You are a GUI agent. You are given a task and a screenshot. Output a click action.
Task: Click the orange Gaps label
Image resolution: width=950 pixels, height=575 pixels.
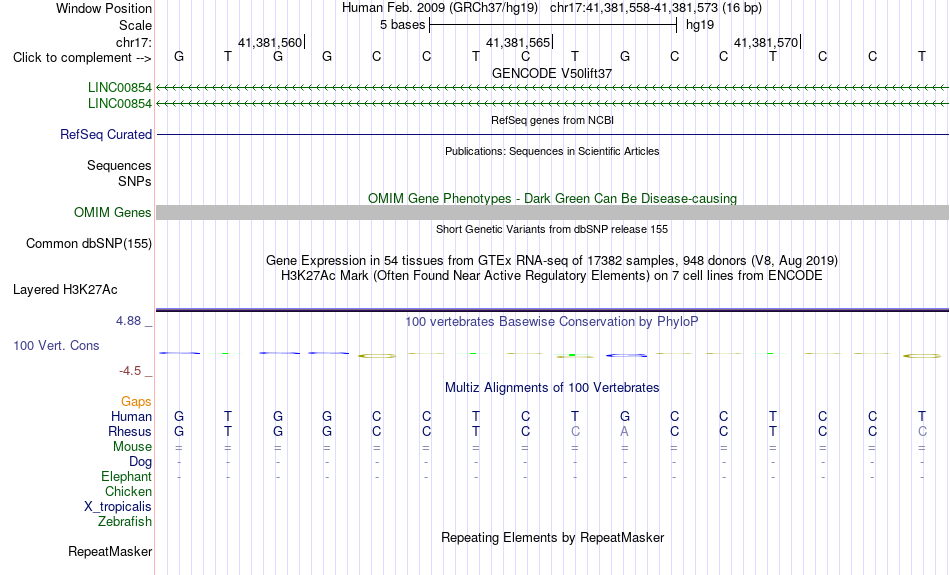[136, 402]
